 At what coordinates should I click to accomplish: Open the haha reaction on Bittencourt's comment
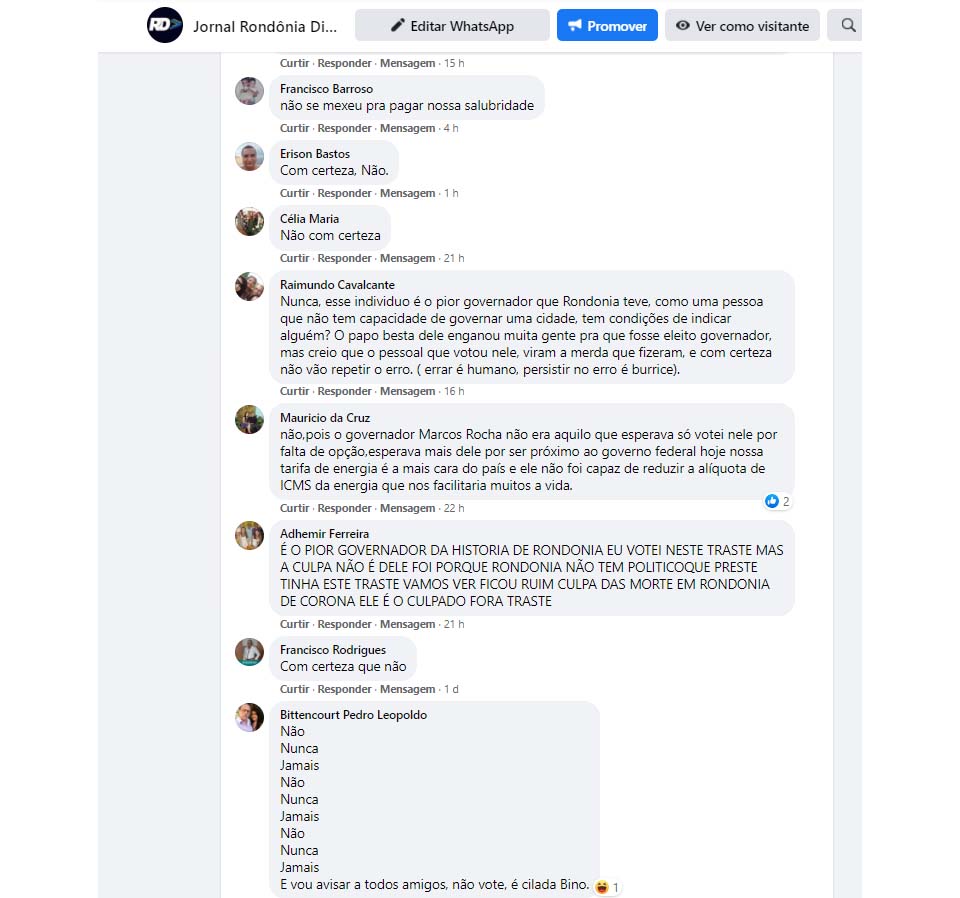[x=607, y=886]
